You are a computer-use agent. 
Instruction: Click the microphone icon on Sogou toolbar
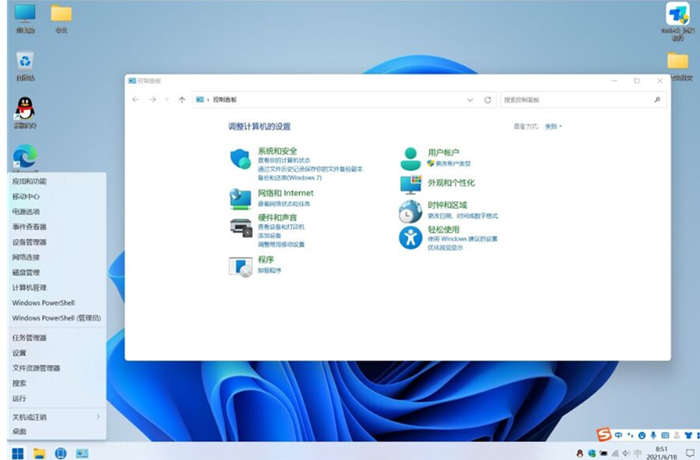653,435
